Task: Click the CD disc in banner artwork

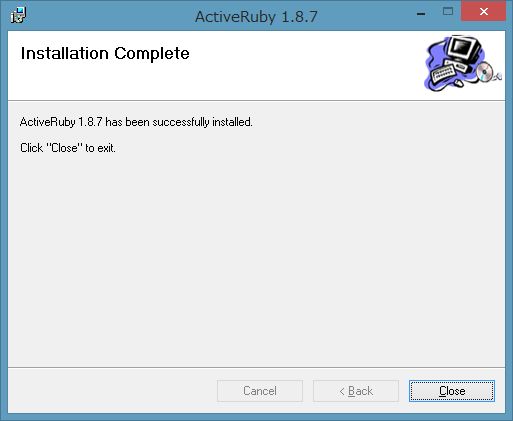Action: click(485, 72)
